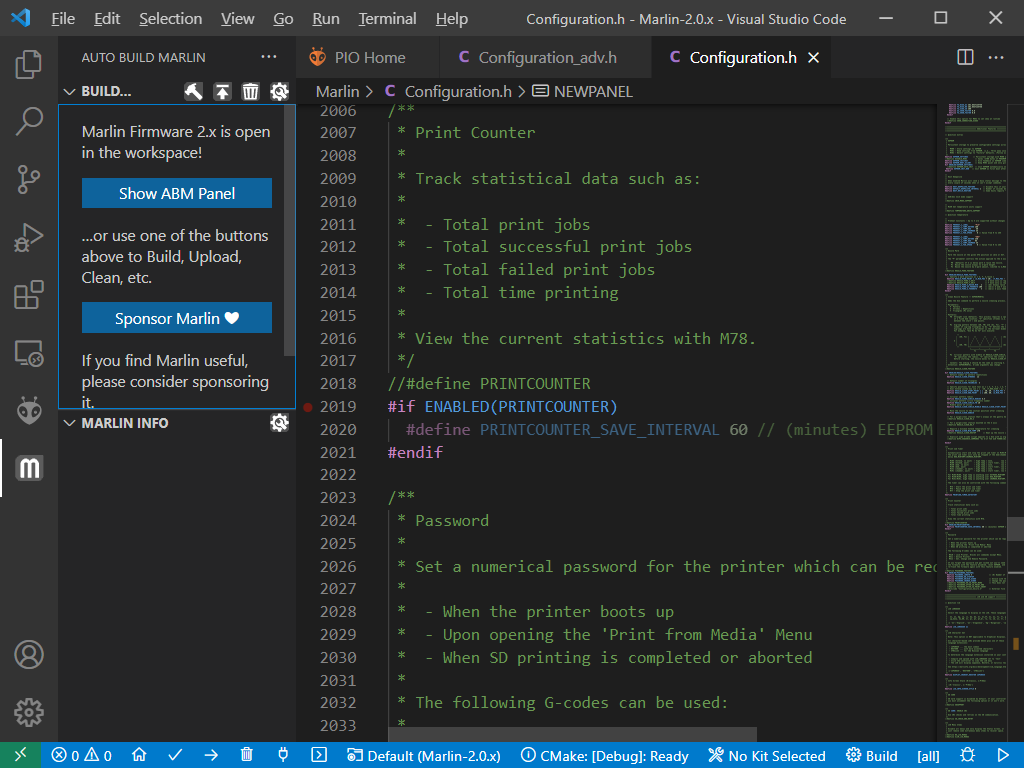
Task: Toggle the breakpoint on line 2019
Action: (x=307, y=407)
